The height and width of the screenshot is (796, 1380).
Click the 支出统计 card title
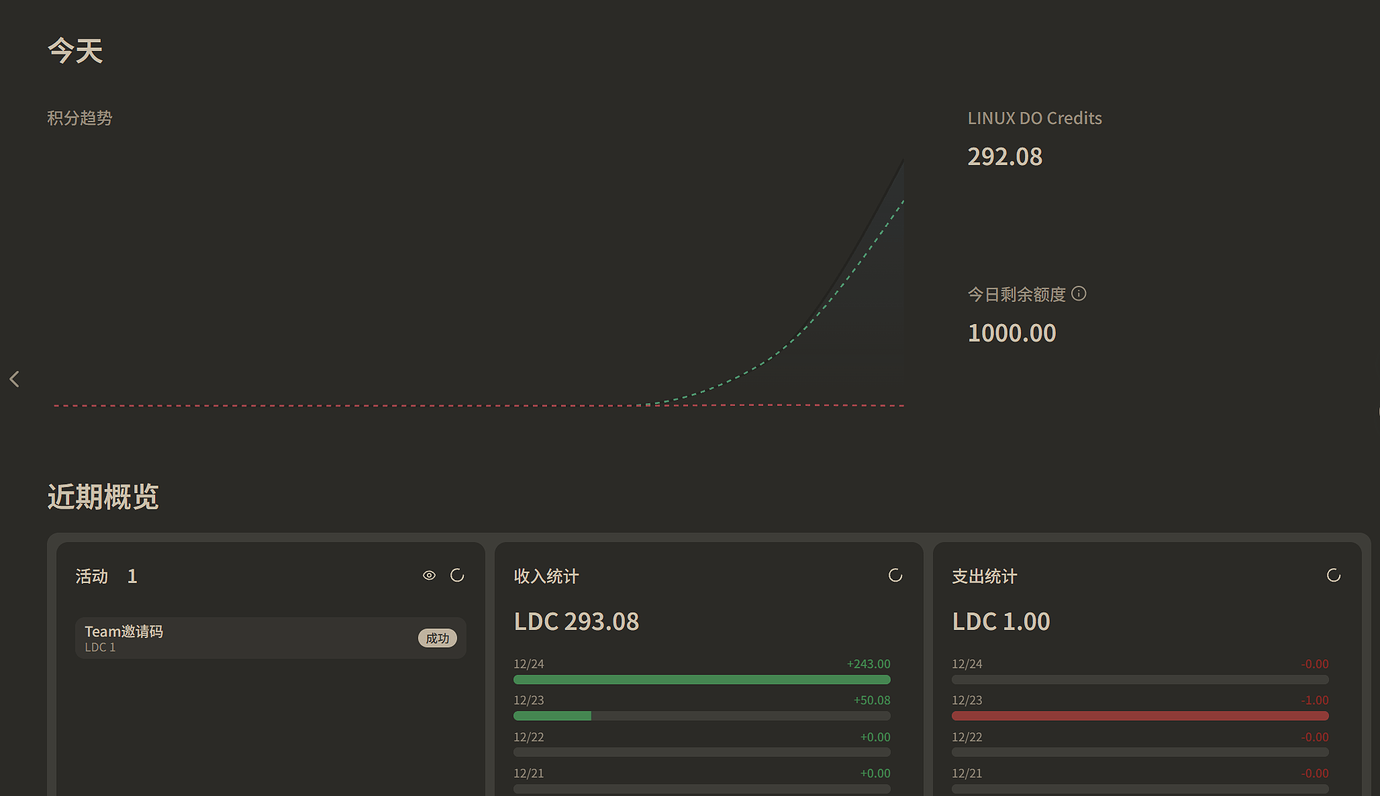pos(984,576)
